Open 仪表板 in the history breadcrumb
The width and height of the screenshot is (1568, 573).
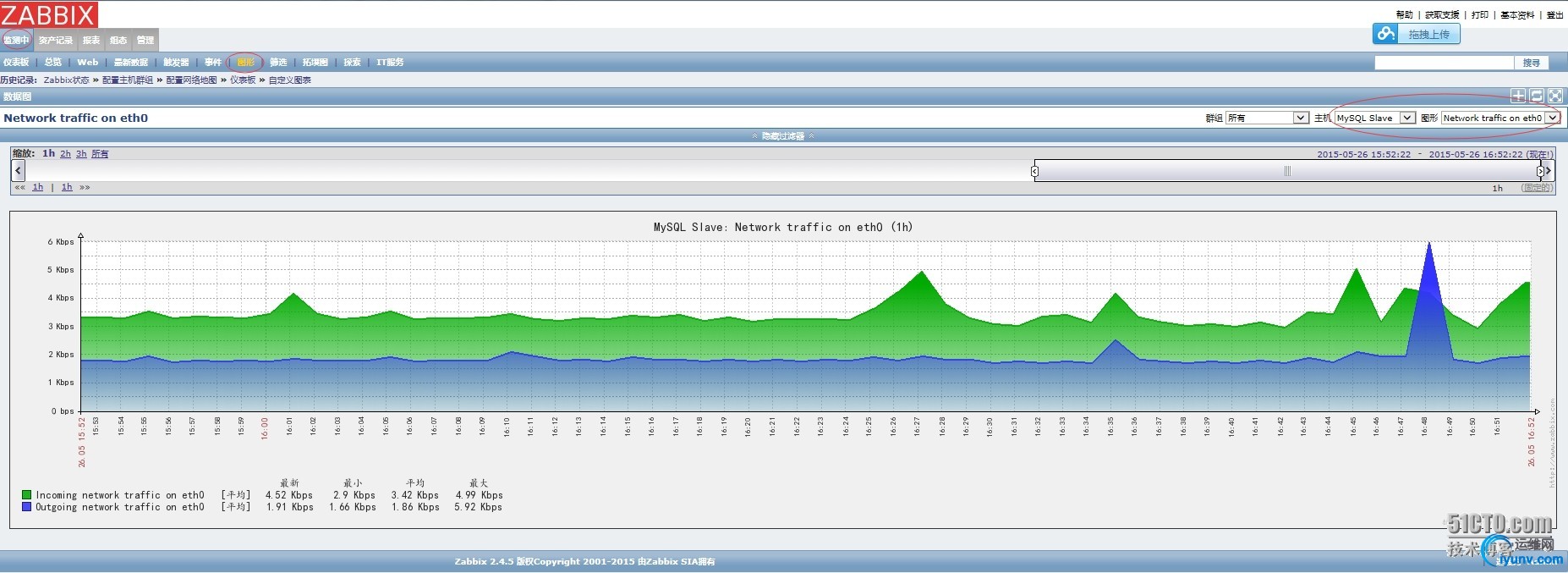243,80
